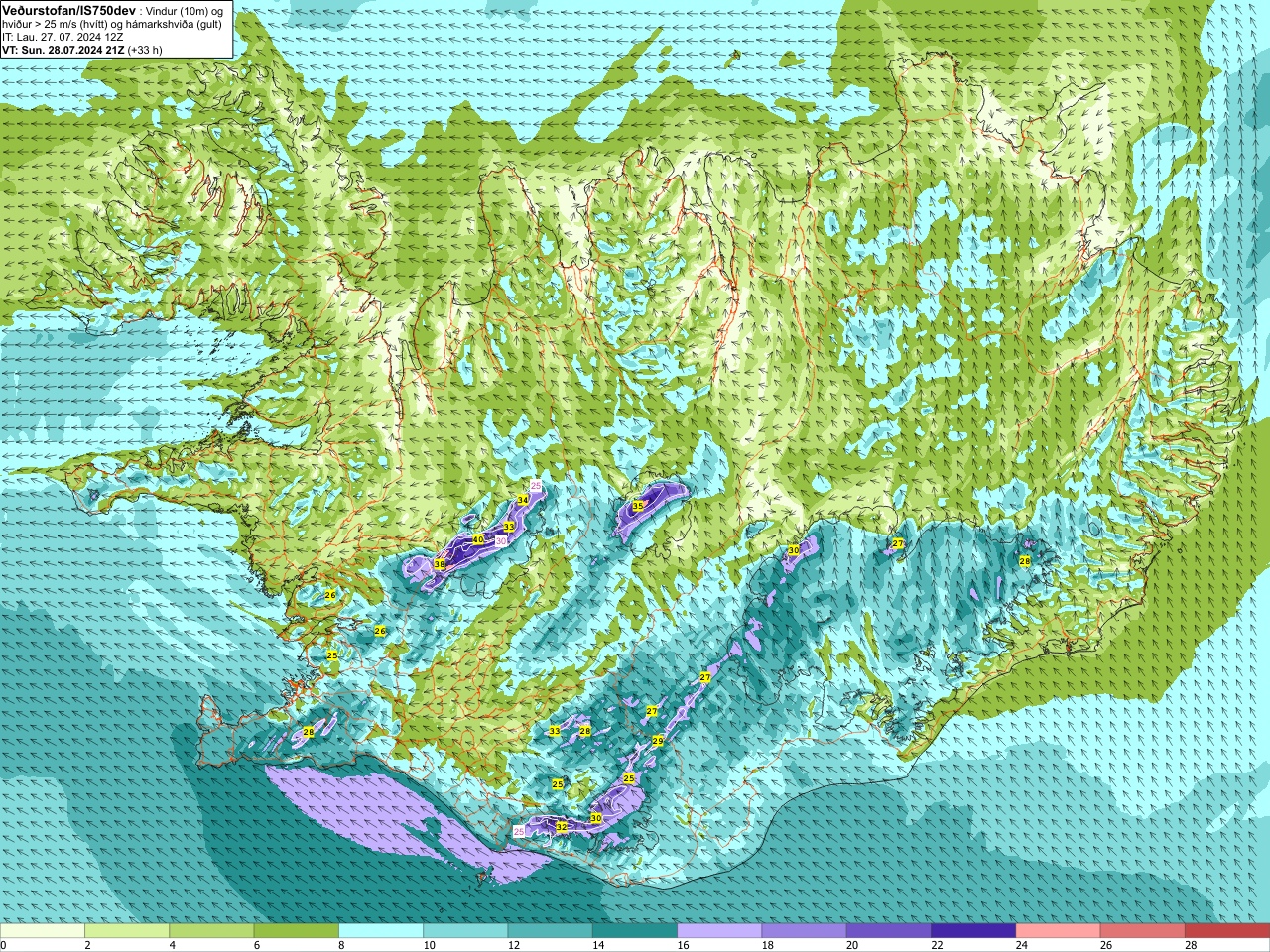Click the 0–2 m/s pale yellow legend swatch
Image resolution: width=1270 pixels, height=952 pixels.
pyautogui.click(x=43, y=931)
